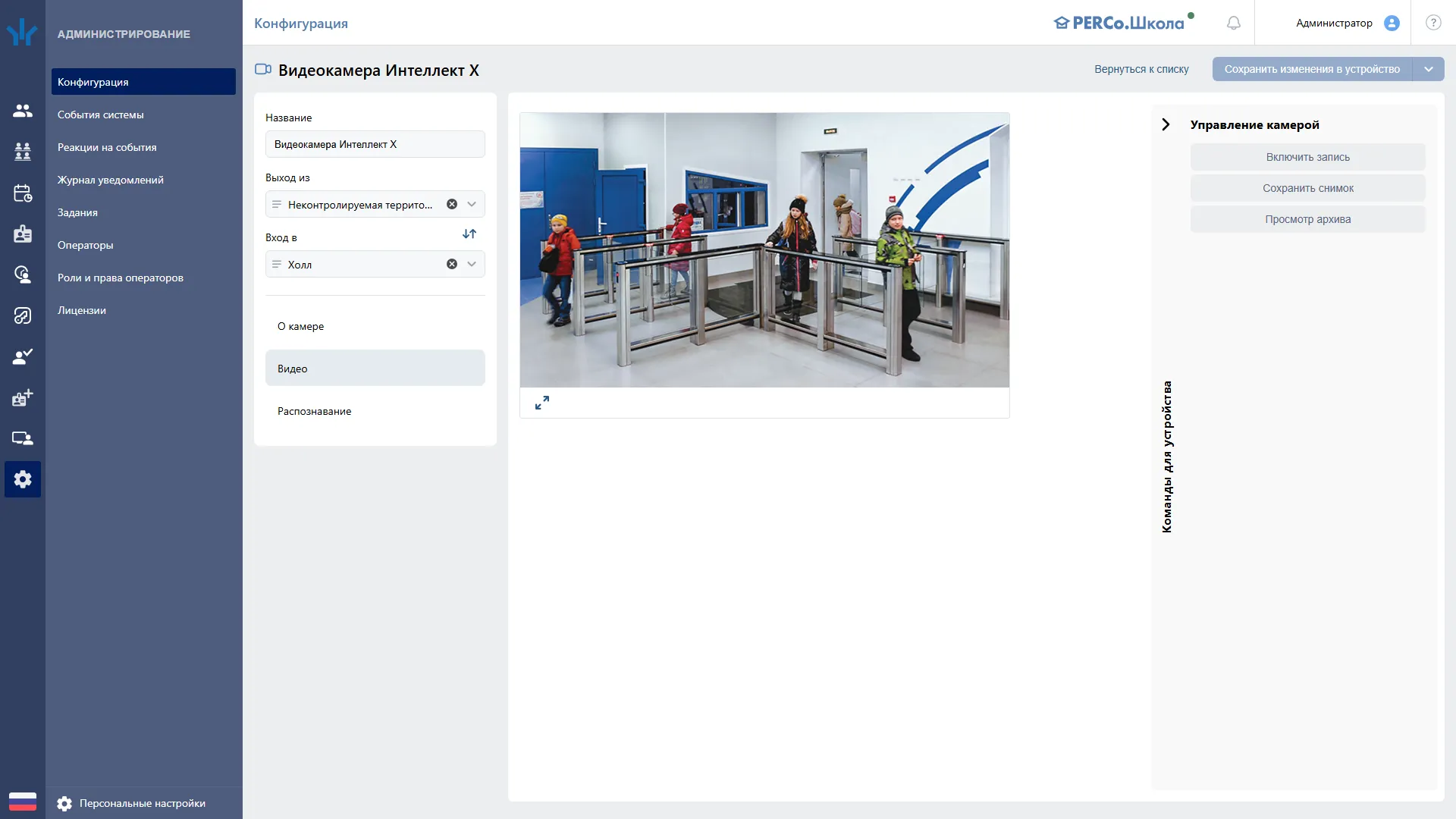Click Сохранить изменения в устройство button
1456x819 pixels.
[x=1312, y=69]
